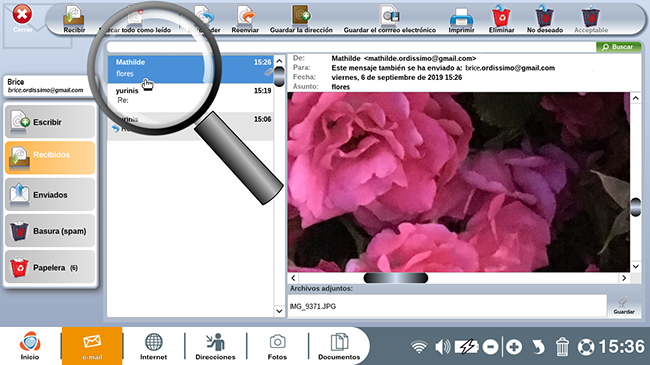Click the message list scroll up arrow
Image resolution: width=650 pixels, height=365 pixels.
[x=279, y=61]
